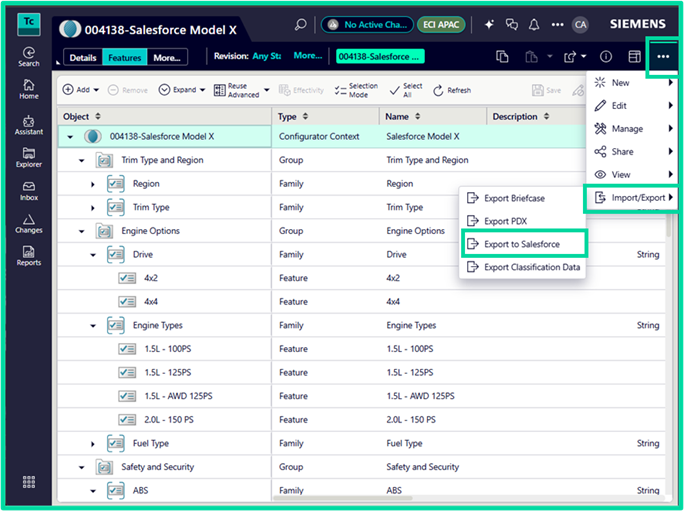Open the Inbox sidebar icon

pos(29,191)
